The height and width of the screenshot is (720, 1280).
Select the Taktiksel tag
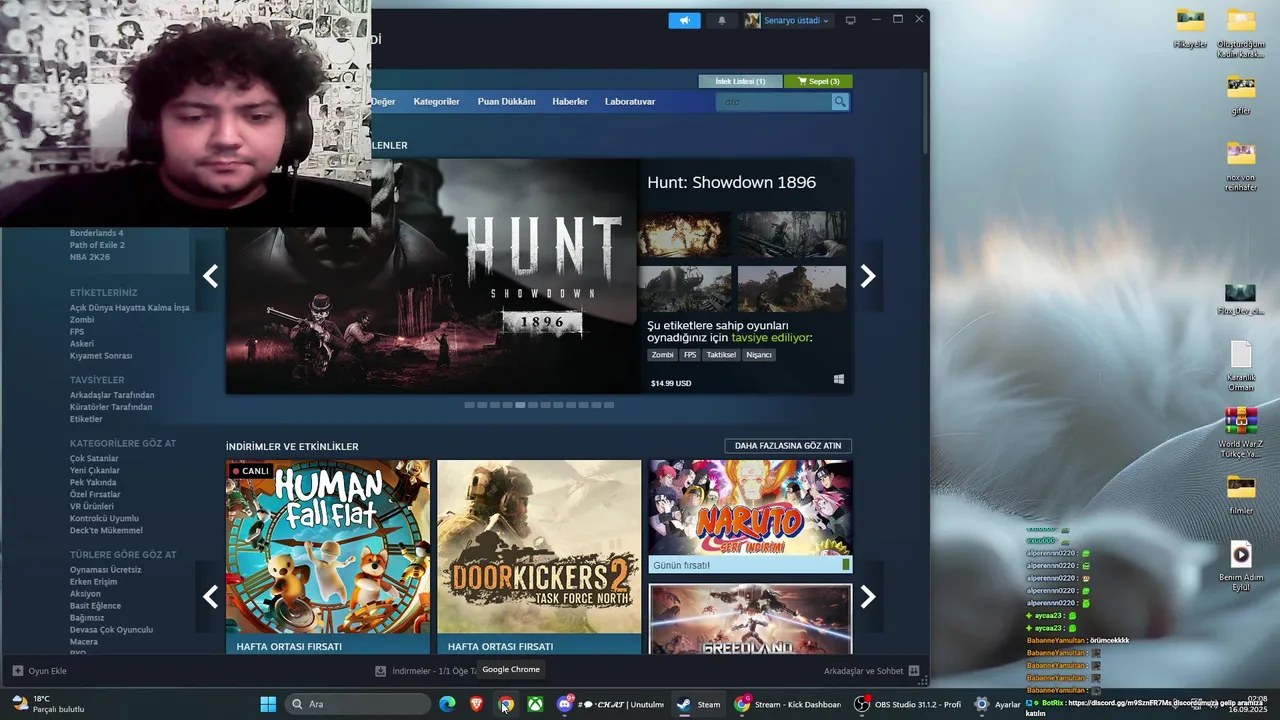721,355
